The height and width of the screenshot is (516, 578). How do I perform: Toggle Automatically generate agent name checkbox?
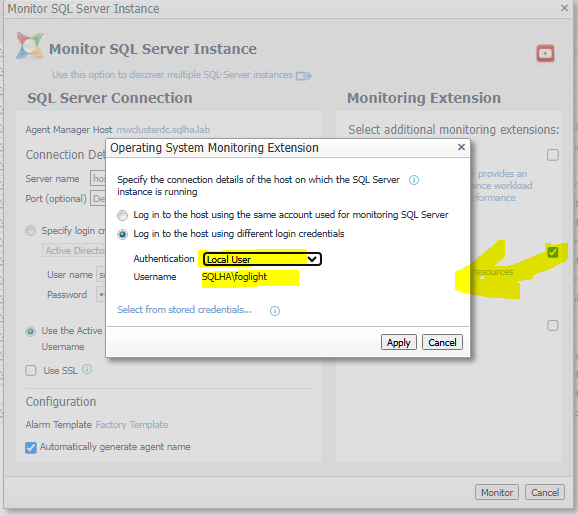click(x=31, y=447)
